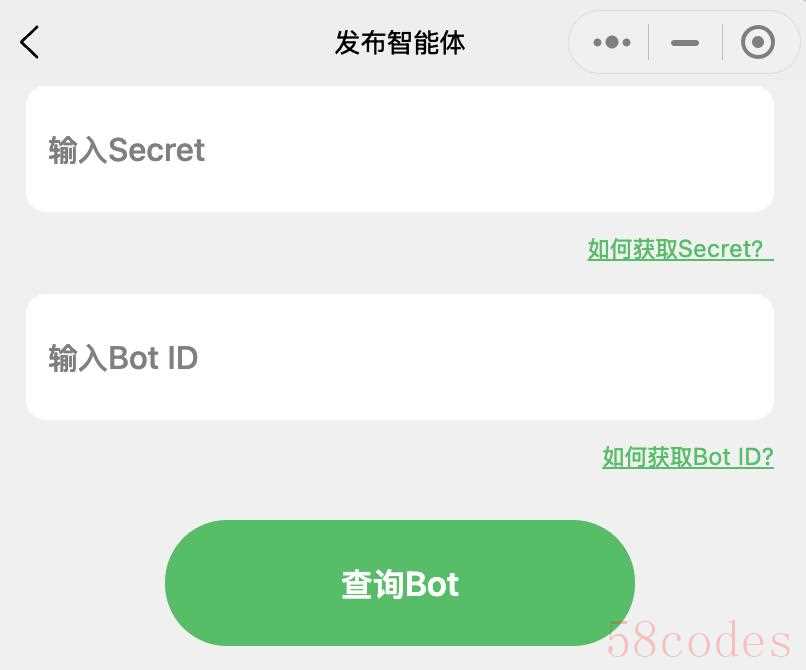This screenshot has width=806, height=670.
Task: Learn how to get the Secret
Action: tap(681, 249)
